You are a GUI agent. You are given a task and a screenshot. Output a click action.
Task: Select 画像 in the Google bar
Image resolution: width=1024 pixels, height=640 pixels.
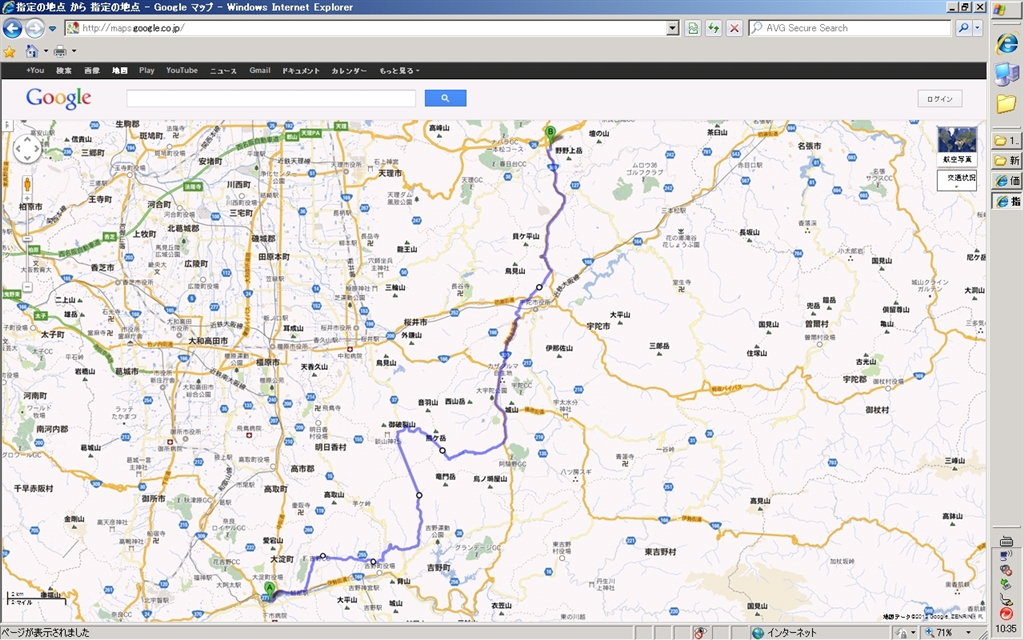(92, 71)
